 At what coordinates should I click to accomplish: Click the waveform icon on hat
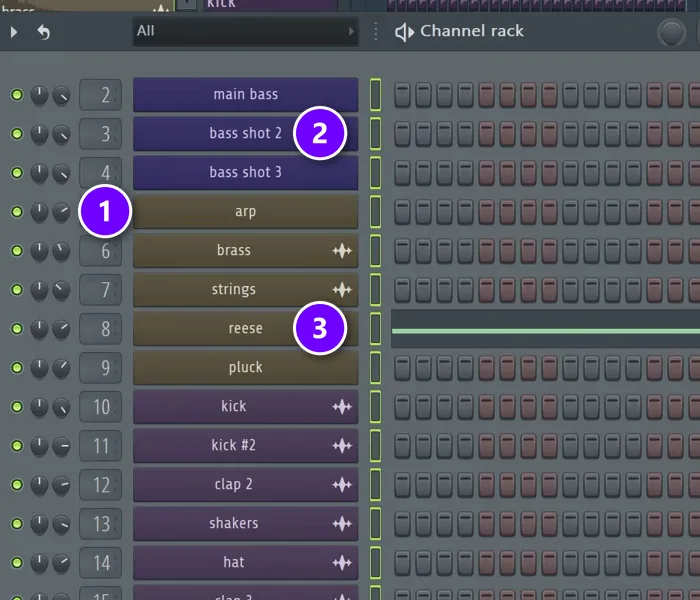(342, 562)
